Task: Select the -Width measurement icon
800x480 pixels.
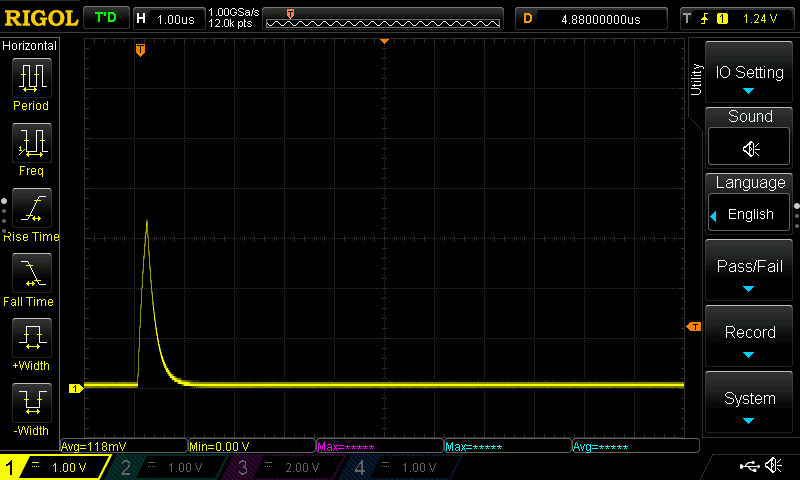Action: tap(30, 405)
